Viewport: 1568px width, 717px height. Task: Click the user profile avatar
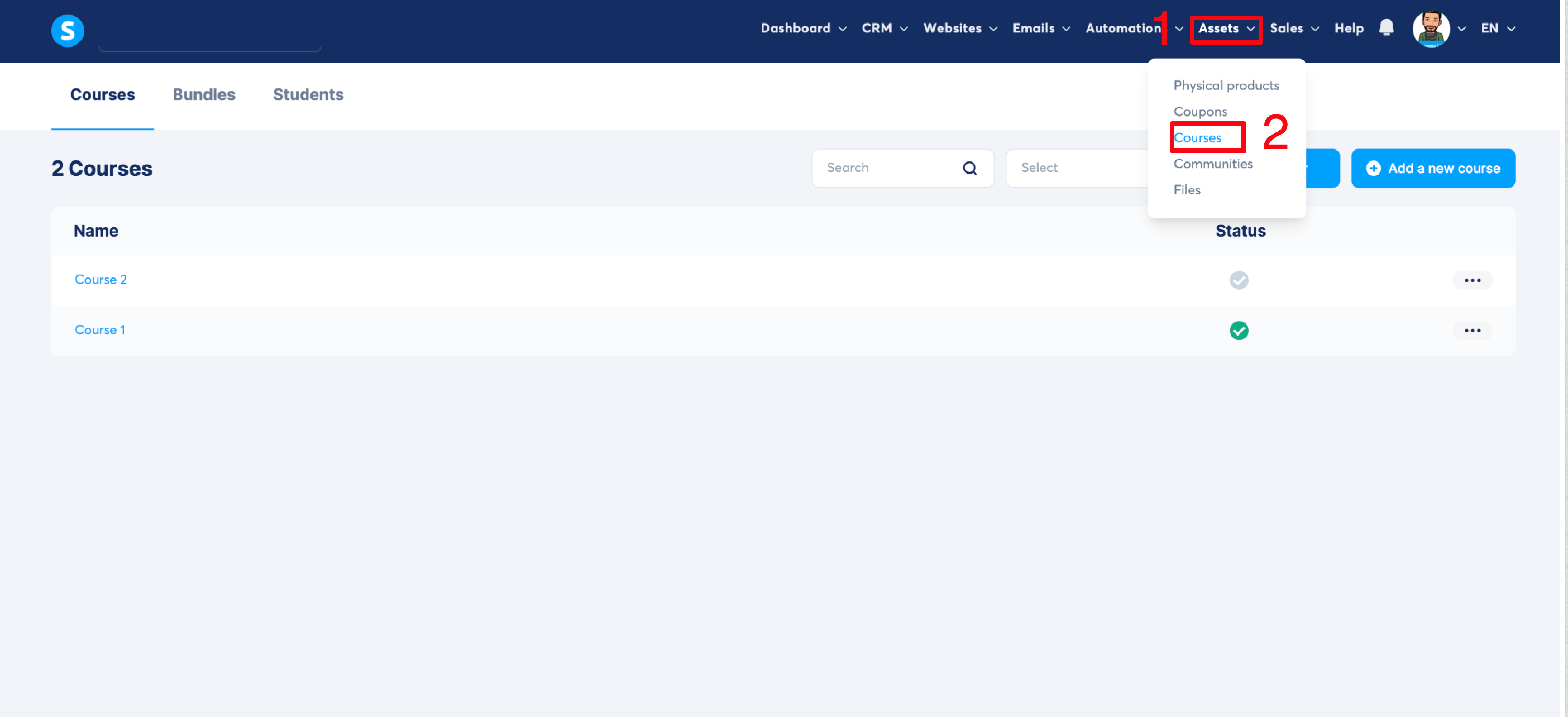coord(1431,28)
